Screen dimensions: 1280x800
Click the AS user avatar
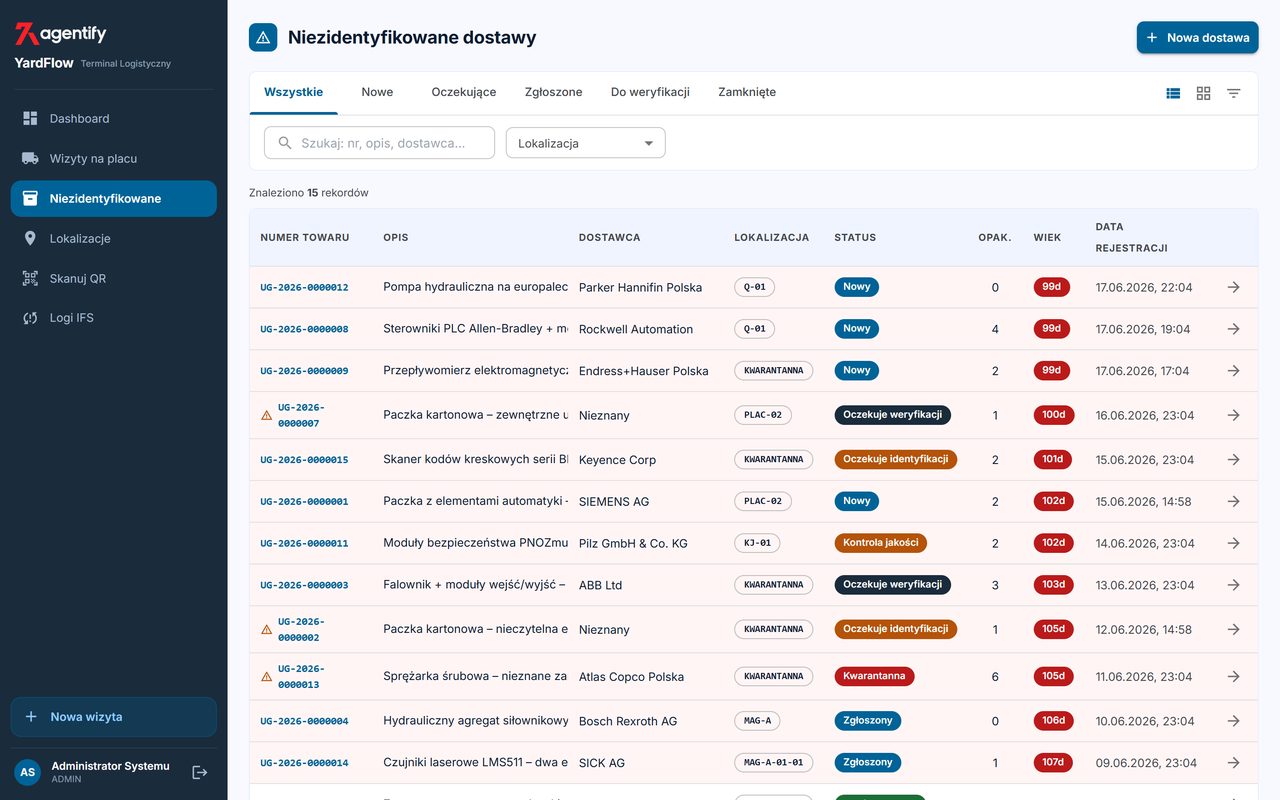(x=28, y=772)
